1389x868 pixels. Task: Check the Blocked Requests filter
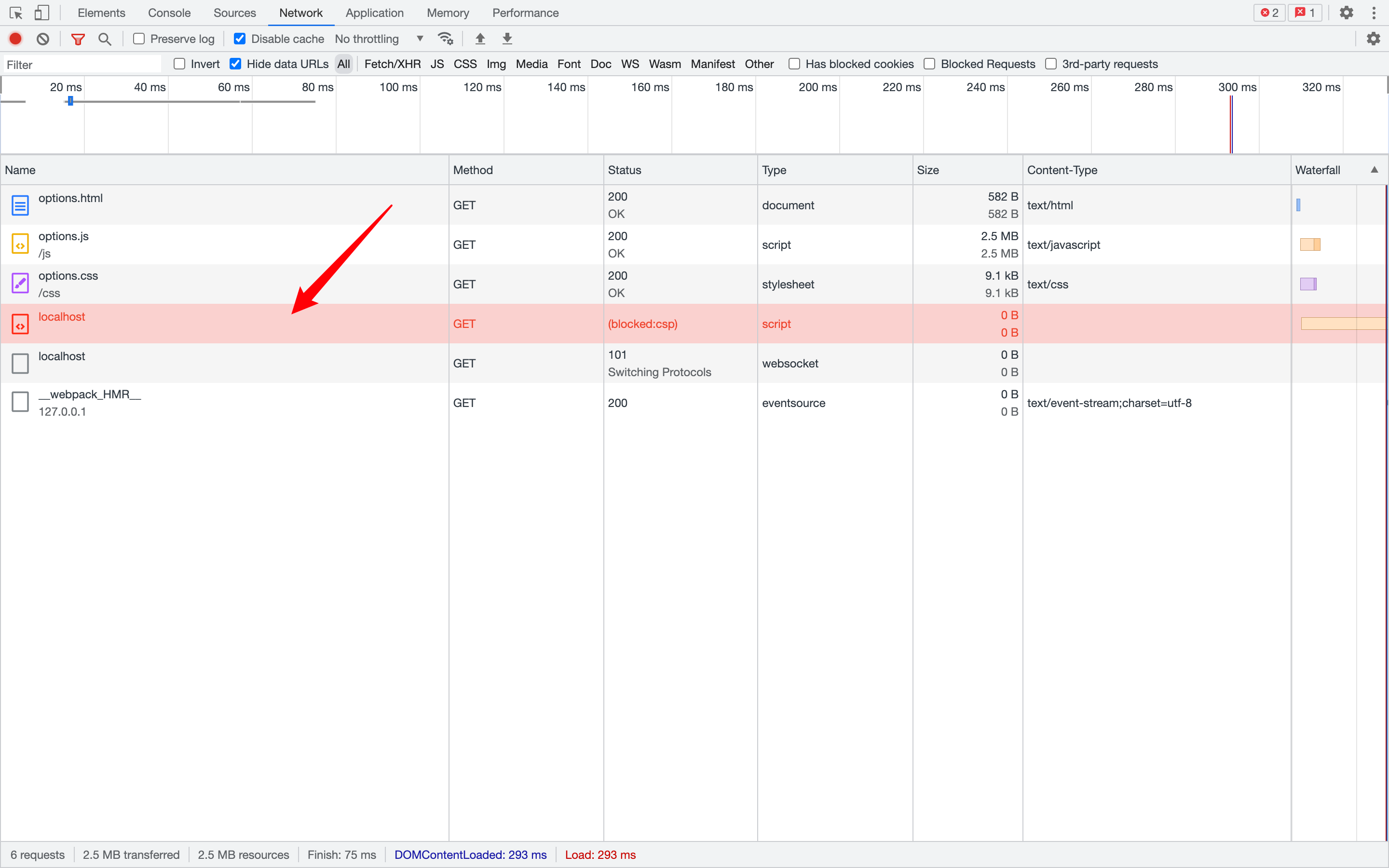point(929,64)
